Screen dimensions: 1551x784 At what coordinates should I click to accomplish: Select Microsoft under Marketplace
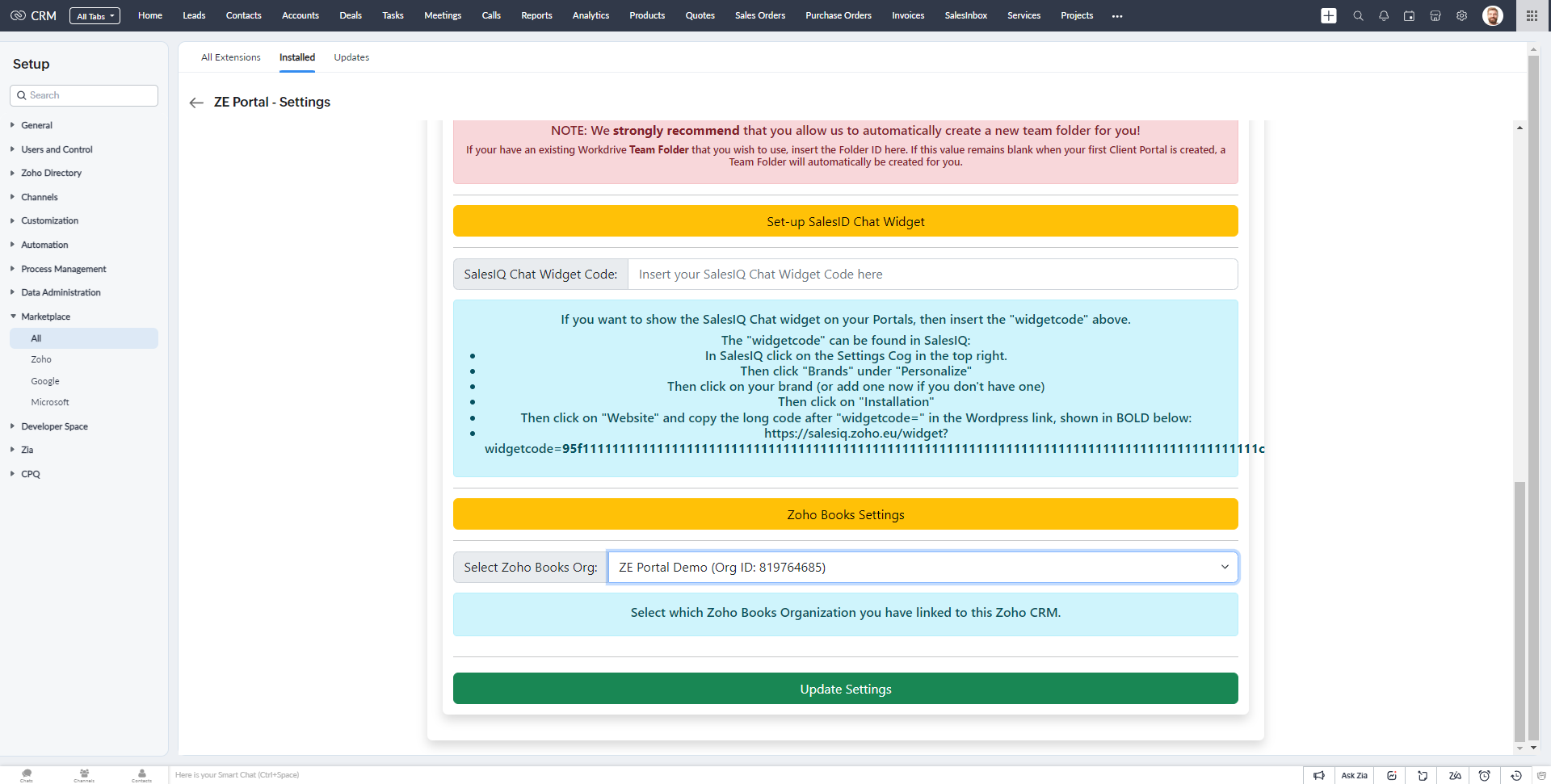click(50, 402)
